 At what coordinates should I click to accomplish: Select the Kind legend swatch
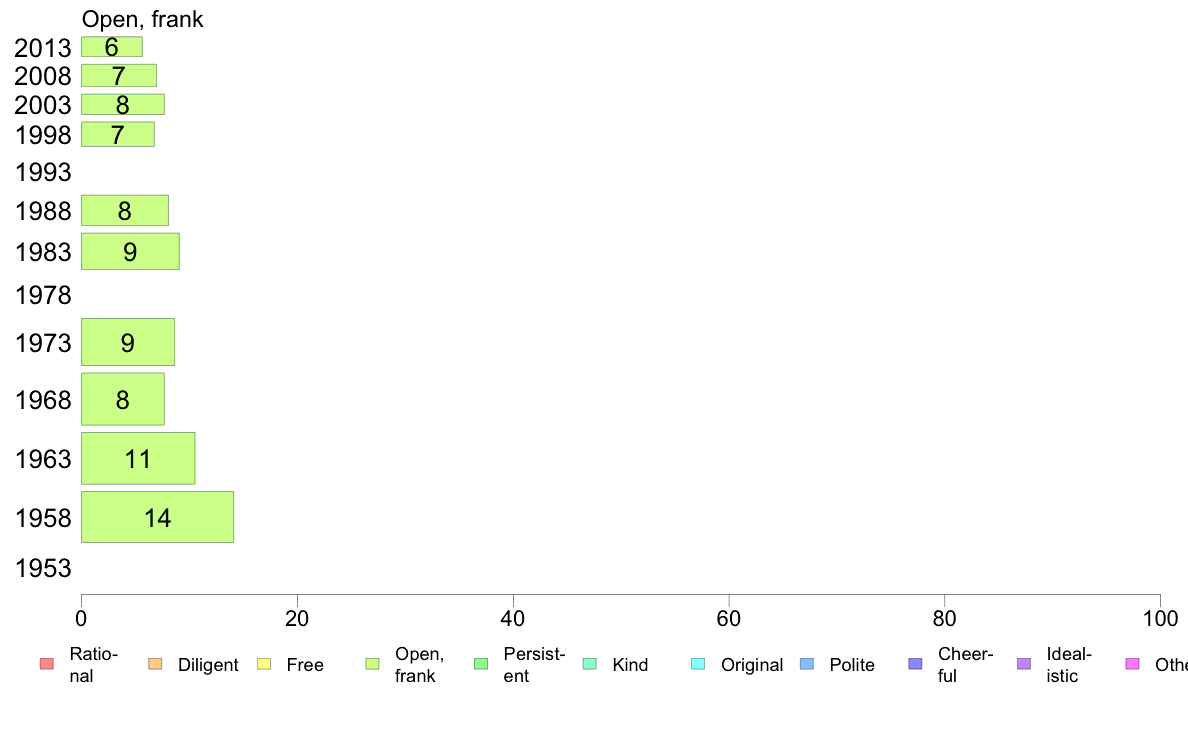pos(589,664)
